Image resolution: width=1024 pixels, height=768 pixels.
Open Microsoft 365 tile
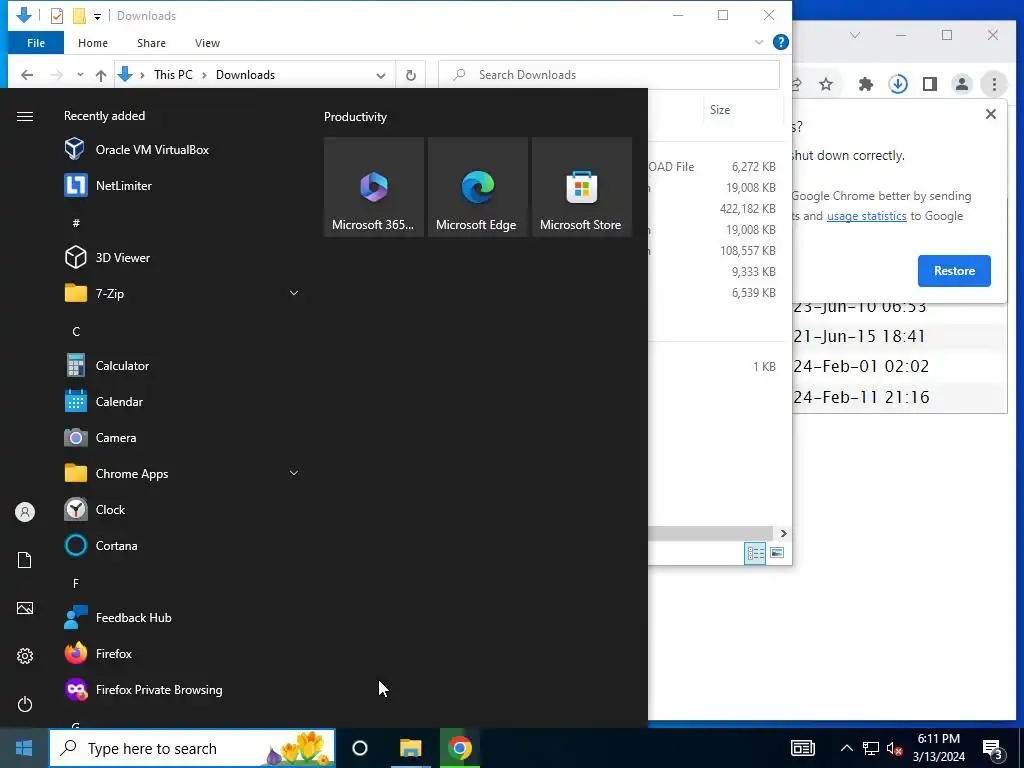point(374,187)
